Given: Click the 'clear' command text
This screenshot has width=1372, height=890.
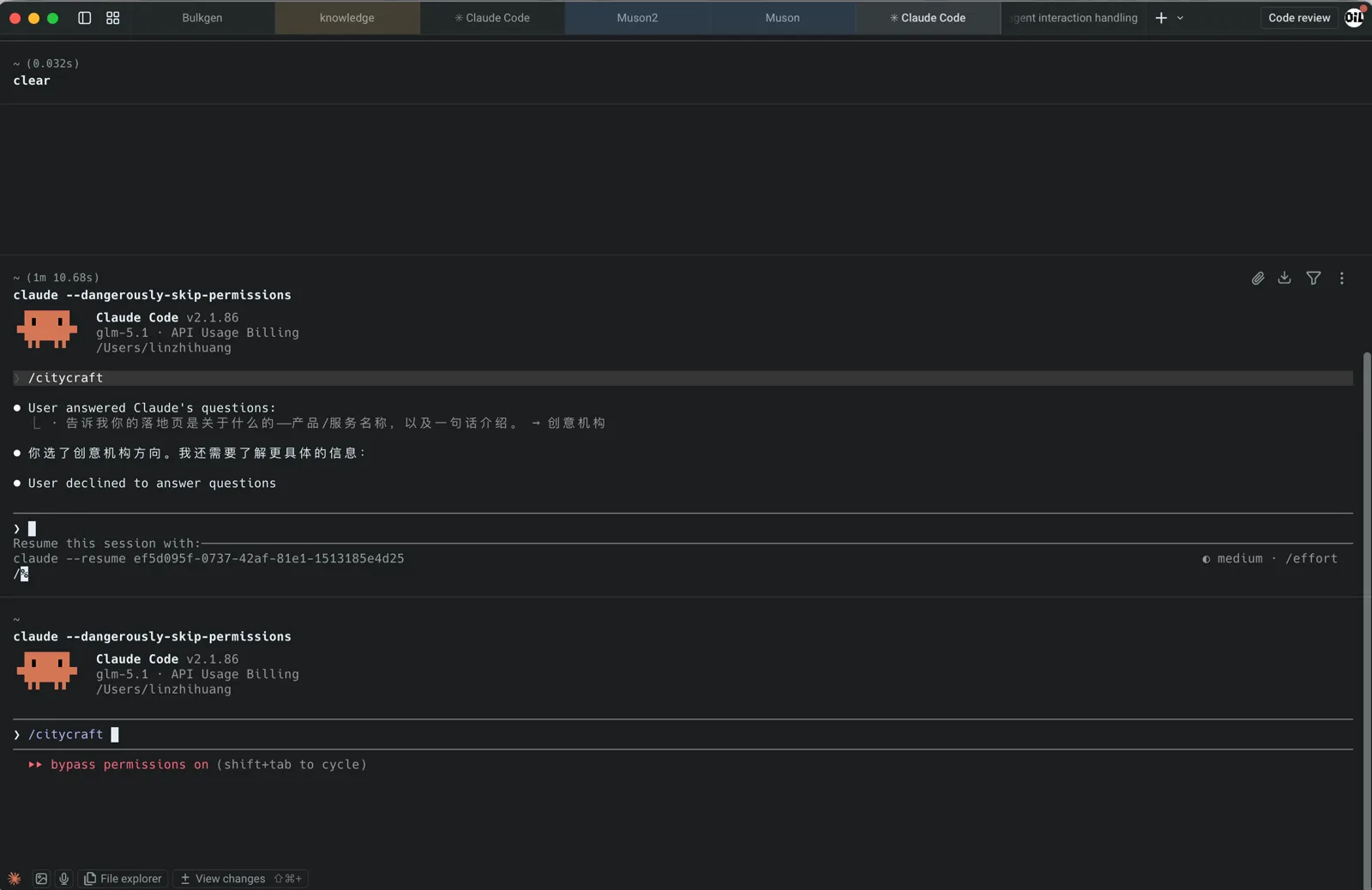Looking at the screenshot, I should [x=32, y=81].
